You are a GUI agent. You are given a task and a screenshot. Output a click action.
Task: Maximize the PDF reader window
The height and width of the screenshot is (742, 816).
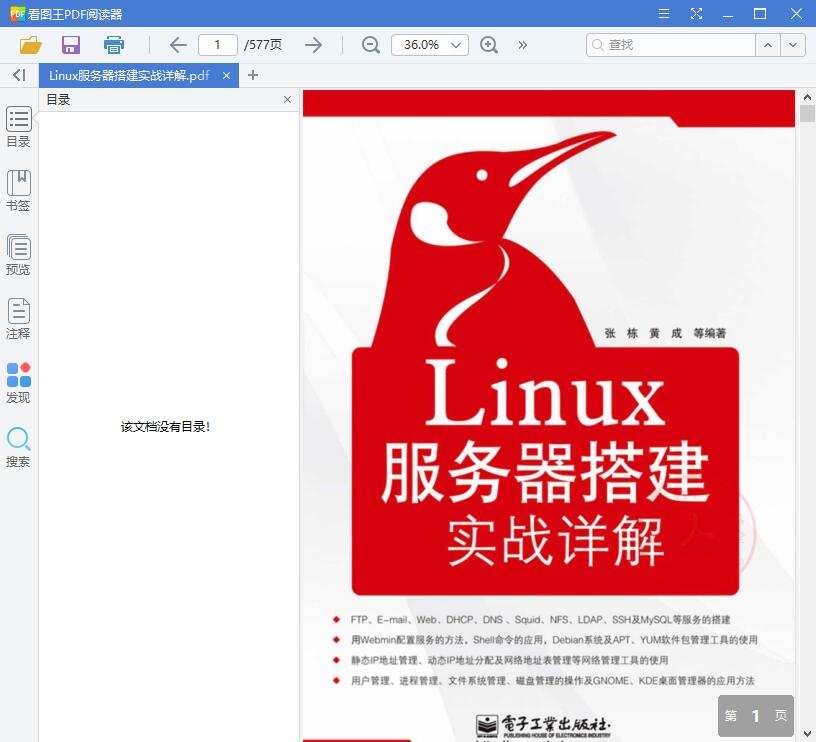click(x=760, y=14)
